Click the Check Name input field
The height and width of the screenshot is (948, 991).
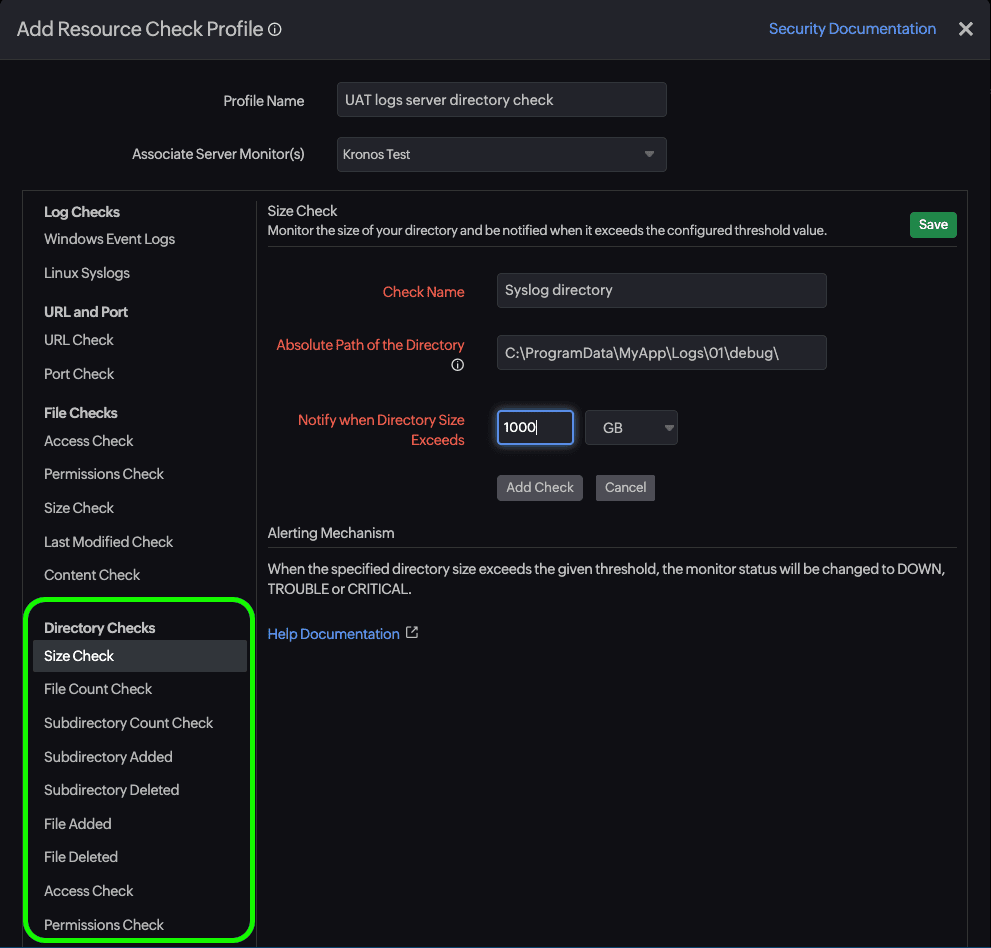pyautogui.click(x=660, y=290)
